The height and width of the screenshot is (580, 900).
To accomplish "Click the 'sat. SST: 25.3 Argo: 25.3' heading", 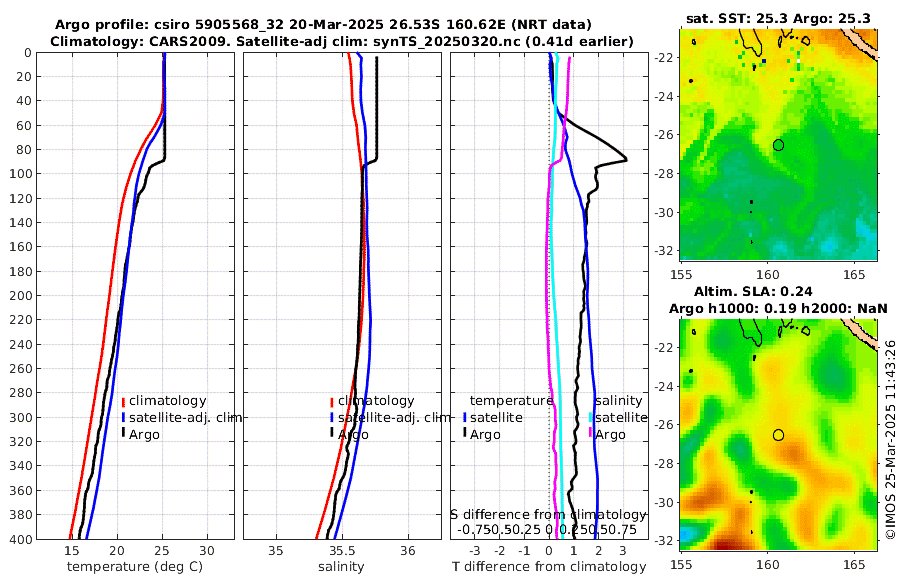I will pyautogui.click(x=778, y=18).
